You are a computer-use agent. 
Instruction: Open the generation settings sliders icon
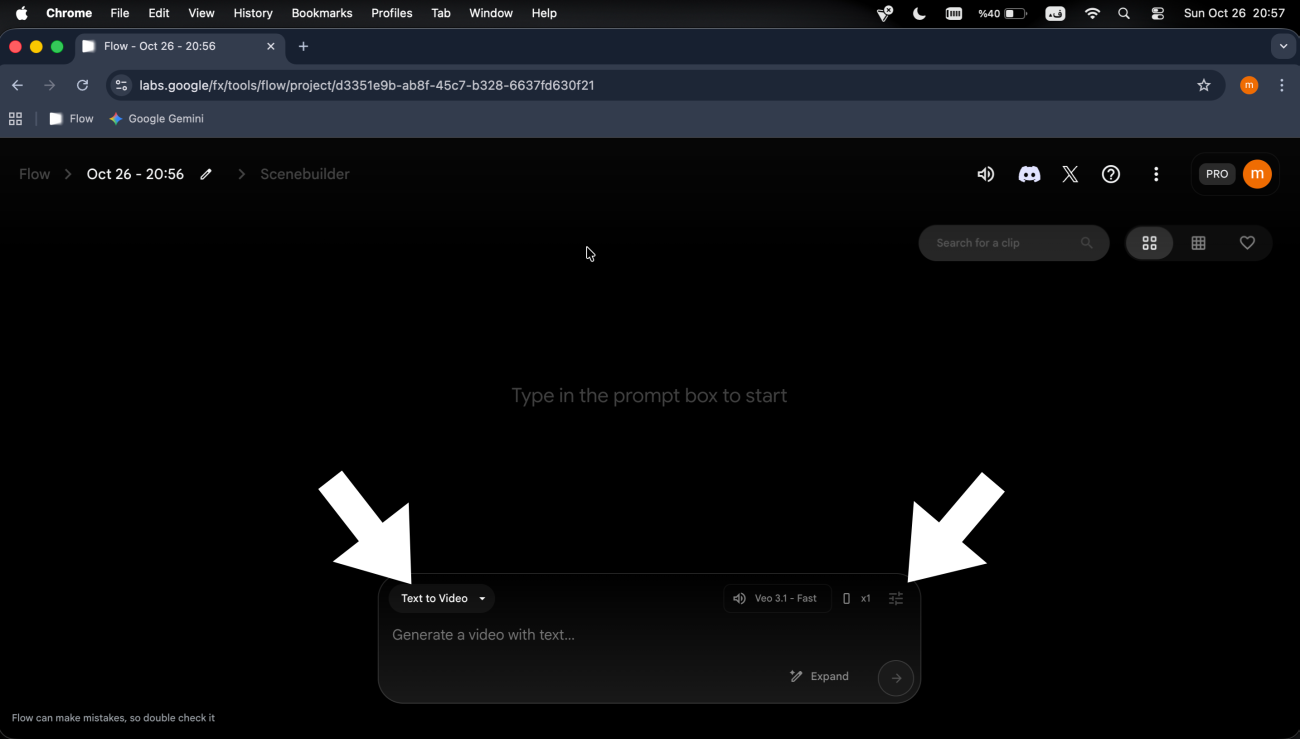tap(896, 598)
